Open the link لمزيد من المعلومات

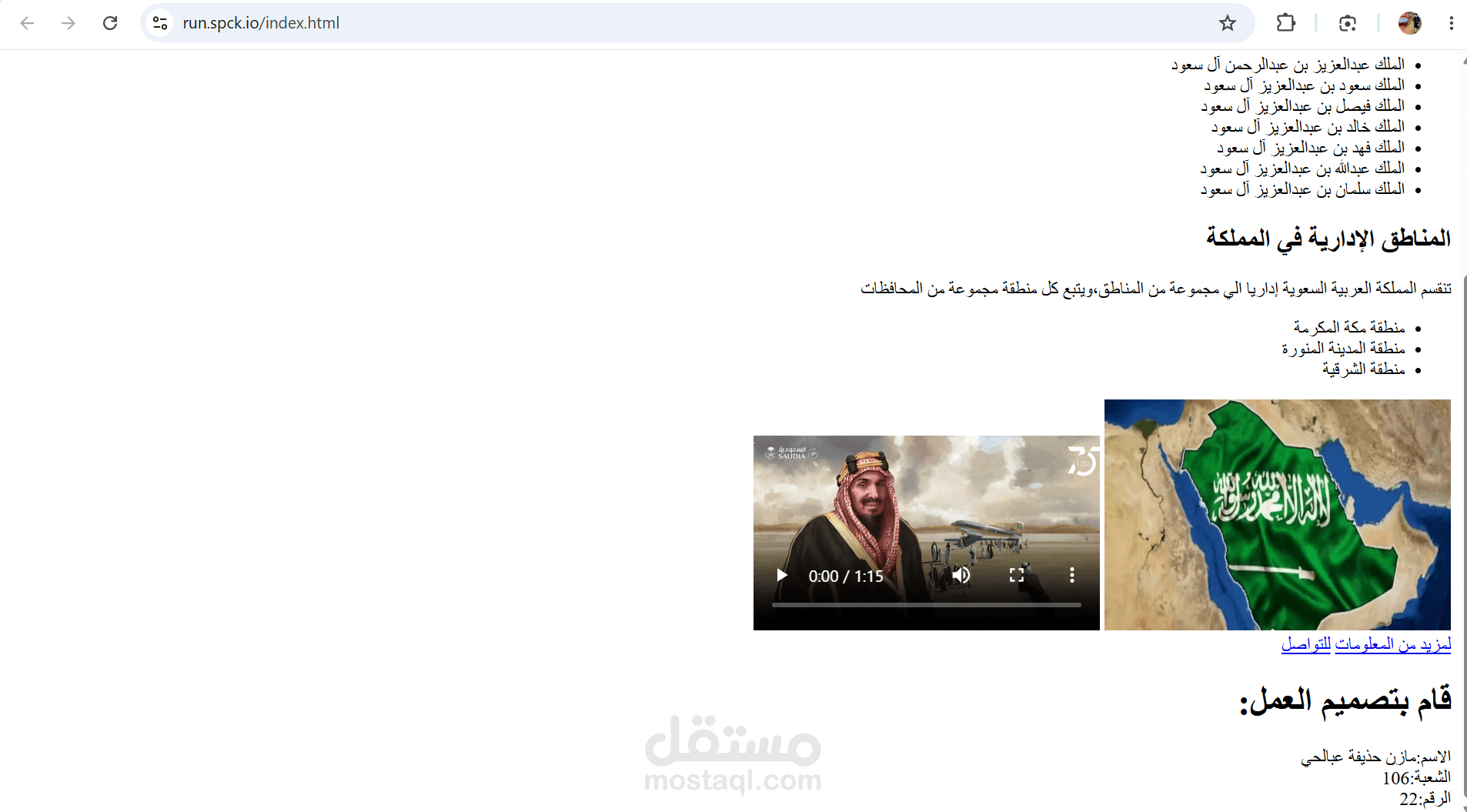1393,644
